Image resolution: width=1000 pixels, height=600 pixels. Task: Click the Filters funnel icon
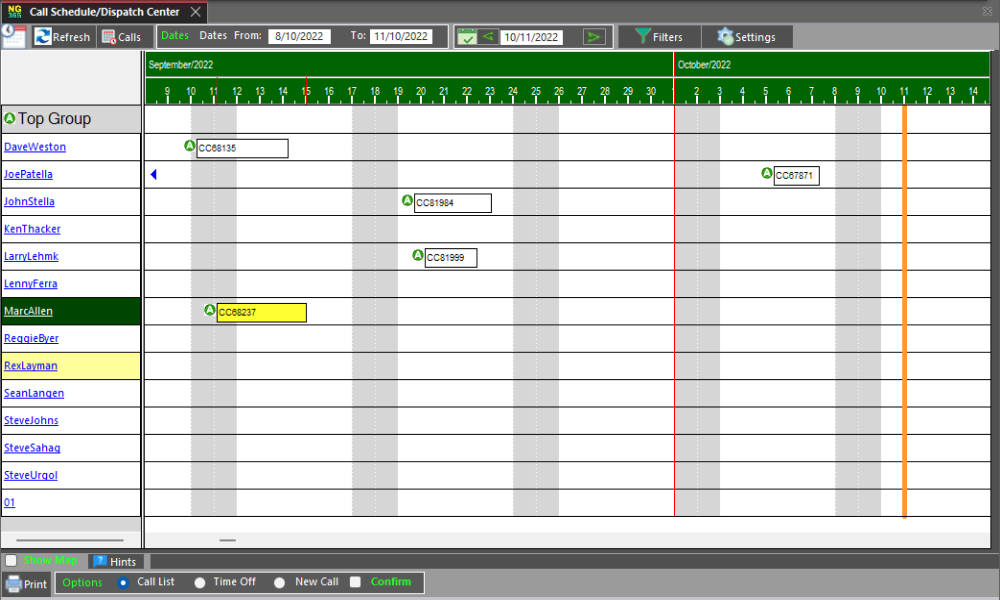(x=643, y=36)
